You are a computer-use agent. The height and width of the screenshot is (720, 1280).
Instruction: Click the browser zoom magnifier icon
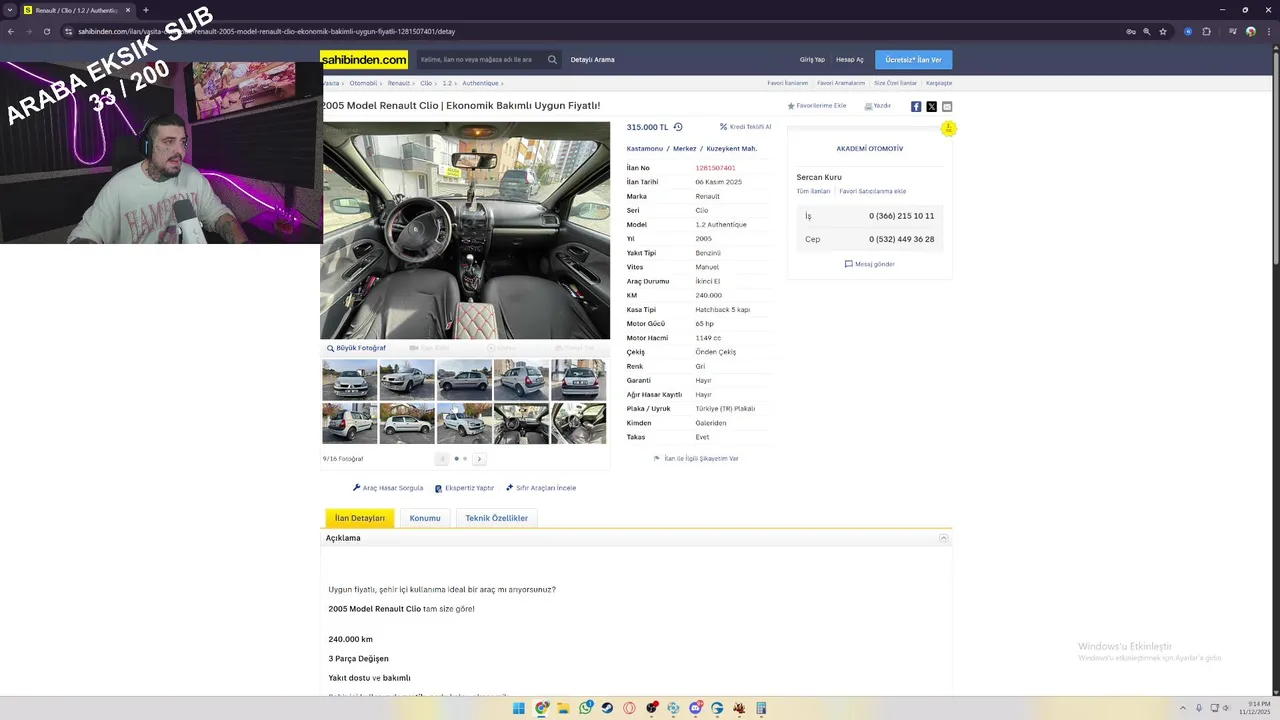(x=1147, y=31)
